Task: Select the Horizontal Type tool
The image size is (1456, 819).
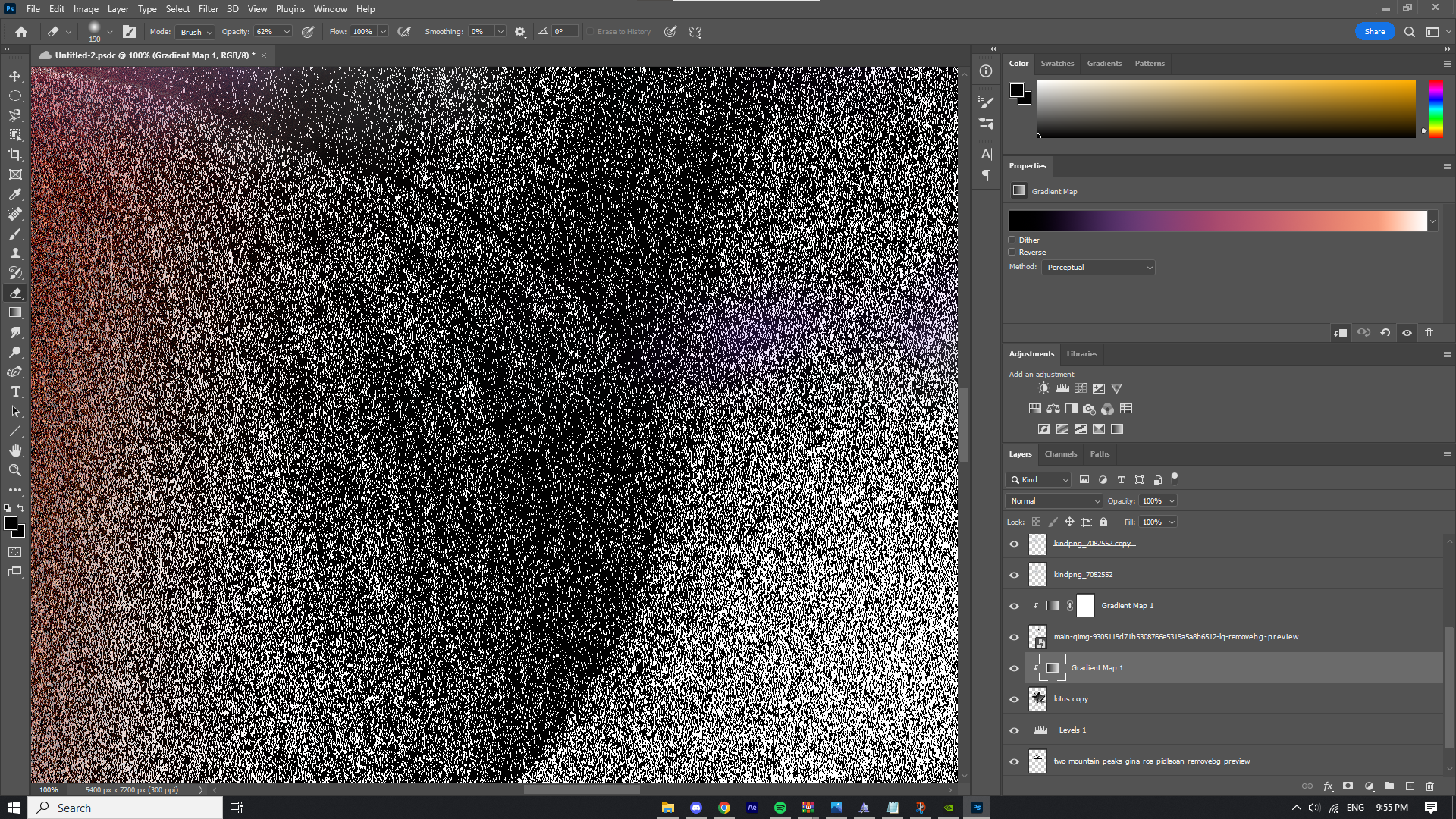Action: coord(15,391)
